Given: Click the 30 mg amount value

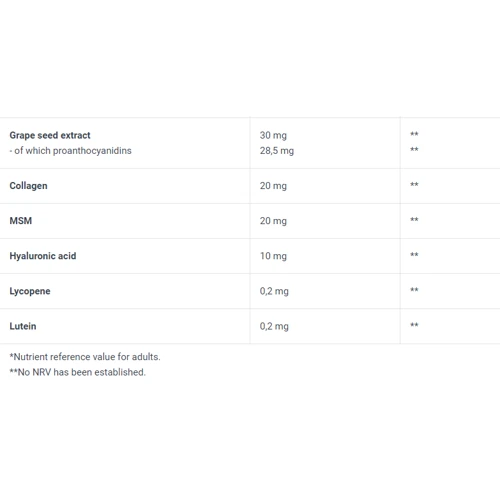Looking at the screenshot, I should 273,135.
